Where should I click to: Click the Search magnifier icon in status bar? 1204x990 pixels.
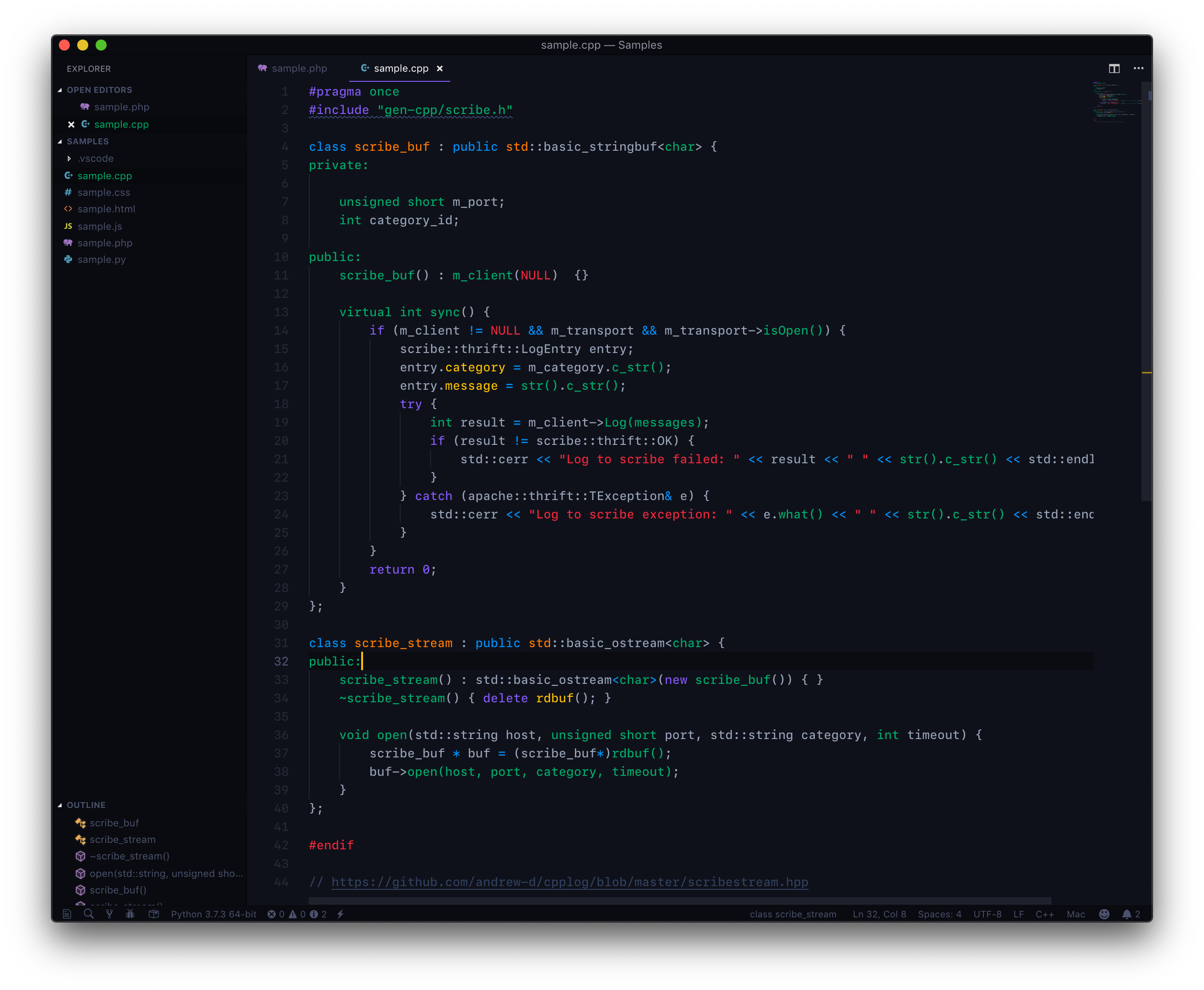coord(88,914)
